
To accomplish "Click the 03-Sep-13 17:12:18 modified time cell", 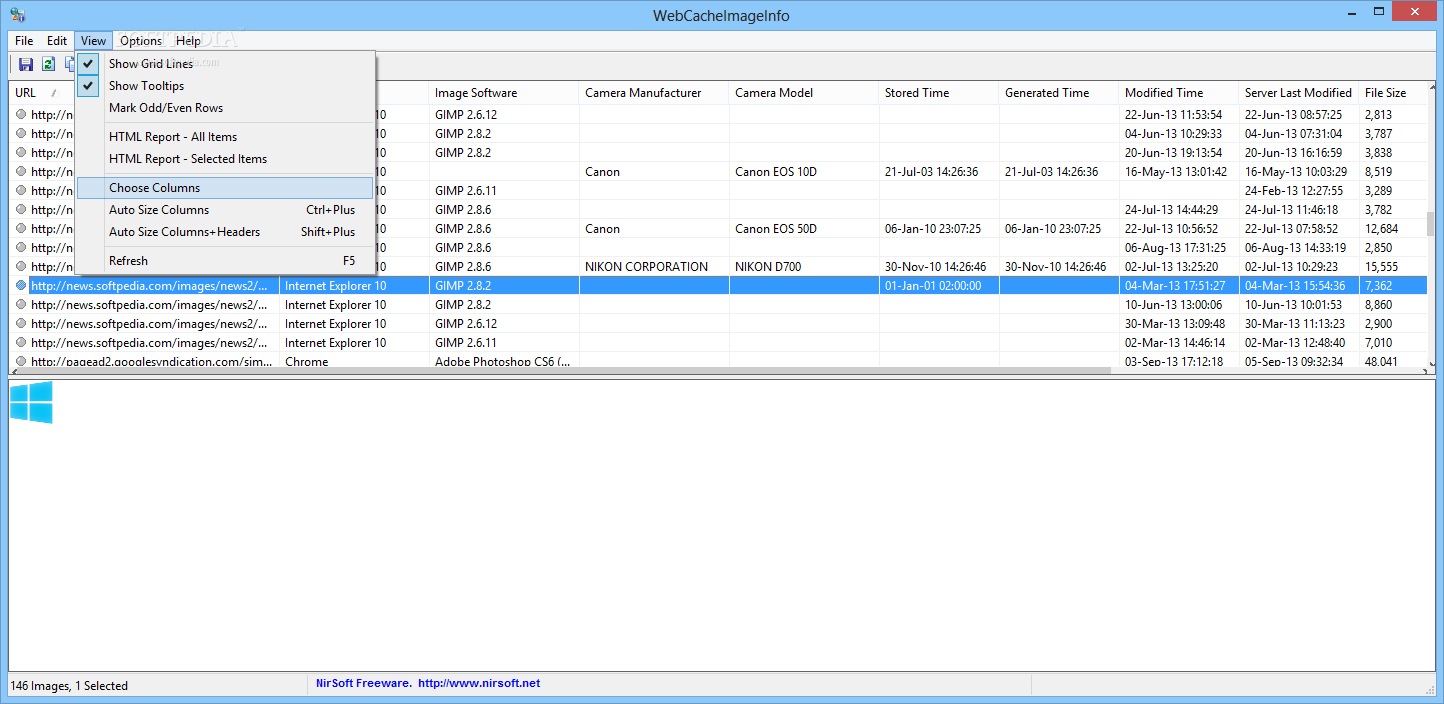I will point(1179,362).
